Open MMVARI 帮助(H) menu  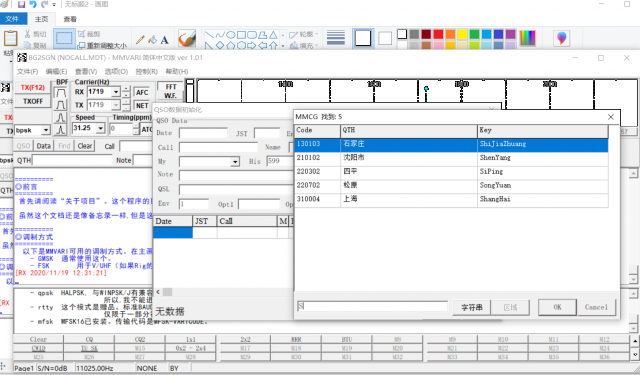tap(177, 71)
